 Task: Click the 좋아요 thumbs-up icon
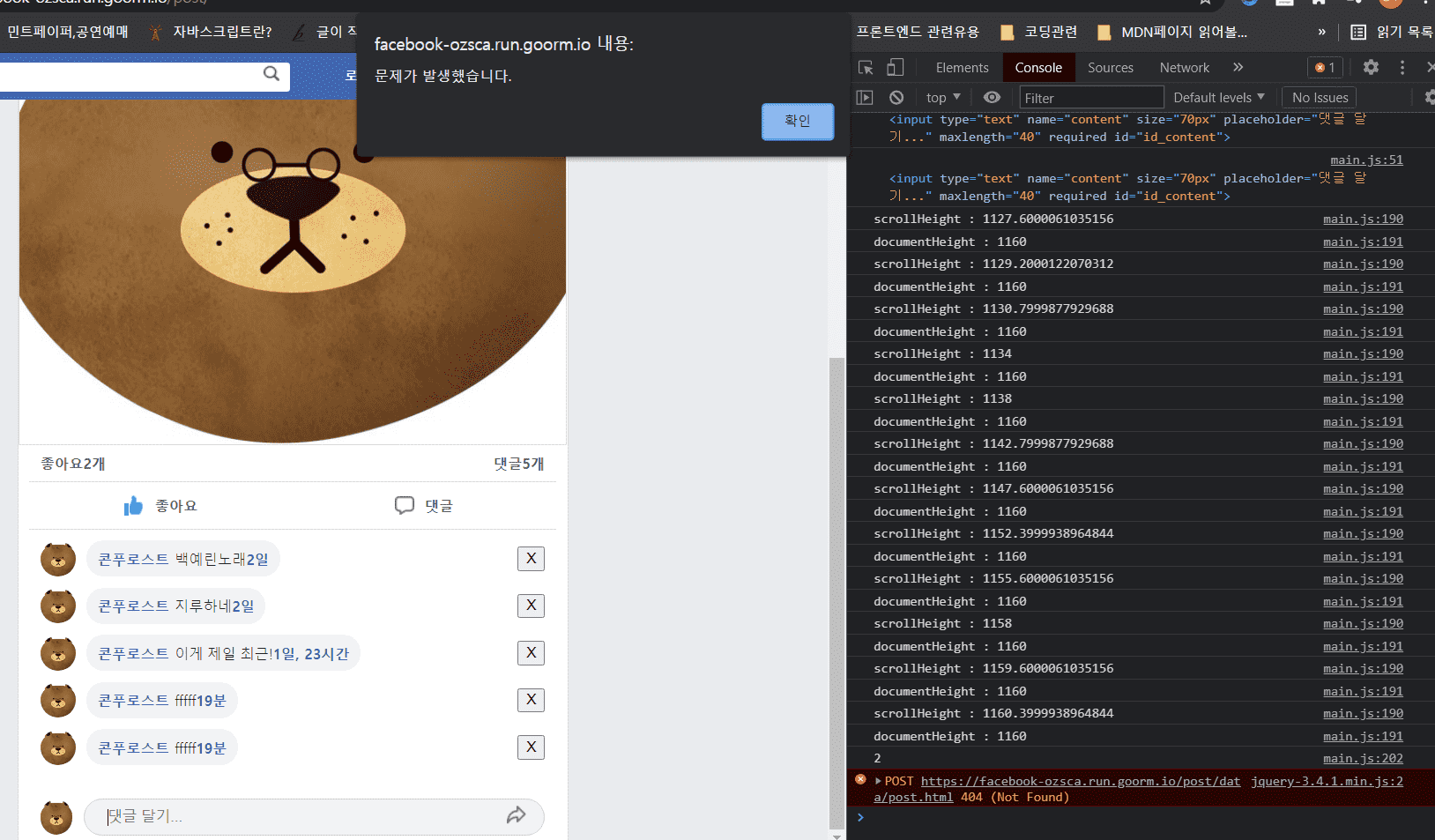(x=133, y=505)
